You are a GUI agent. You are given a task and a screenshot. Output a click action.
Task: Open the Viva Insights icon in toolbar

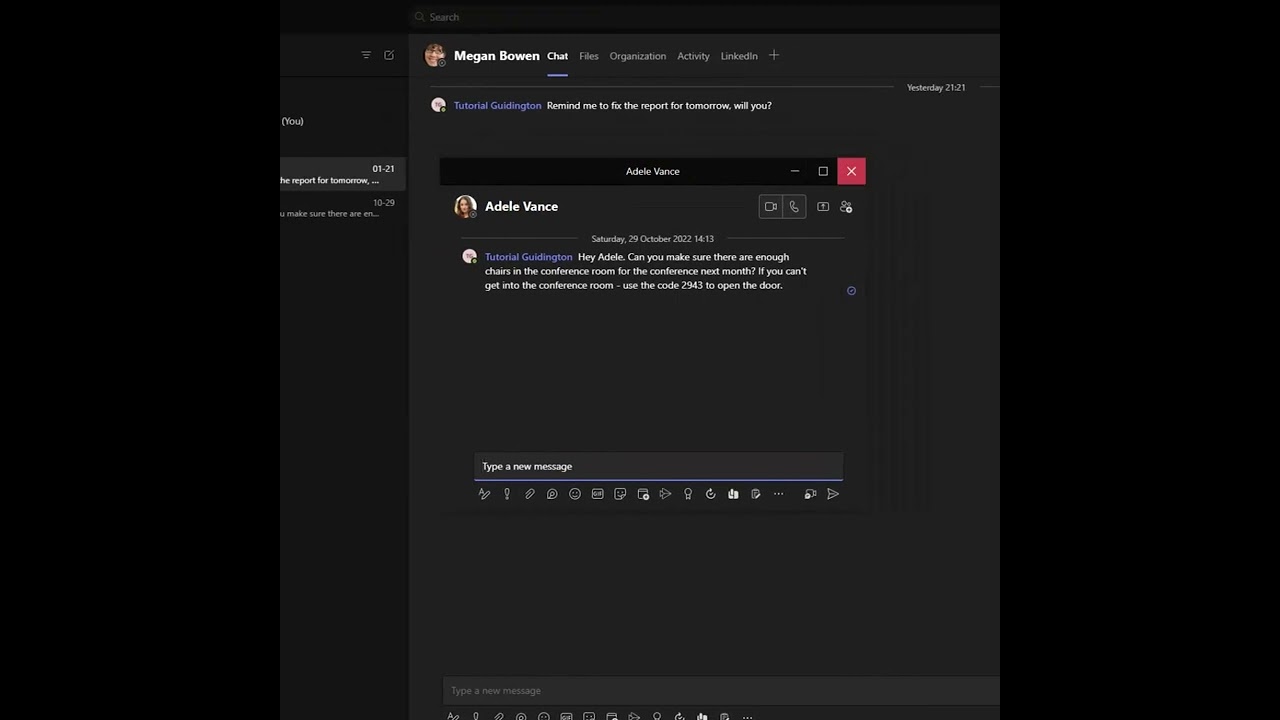pos(733,494)
